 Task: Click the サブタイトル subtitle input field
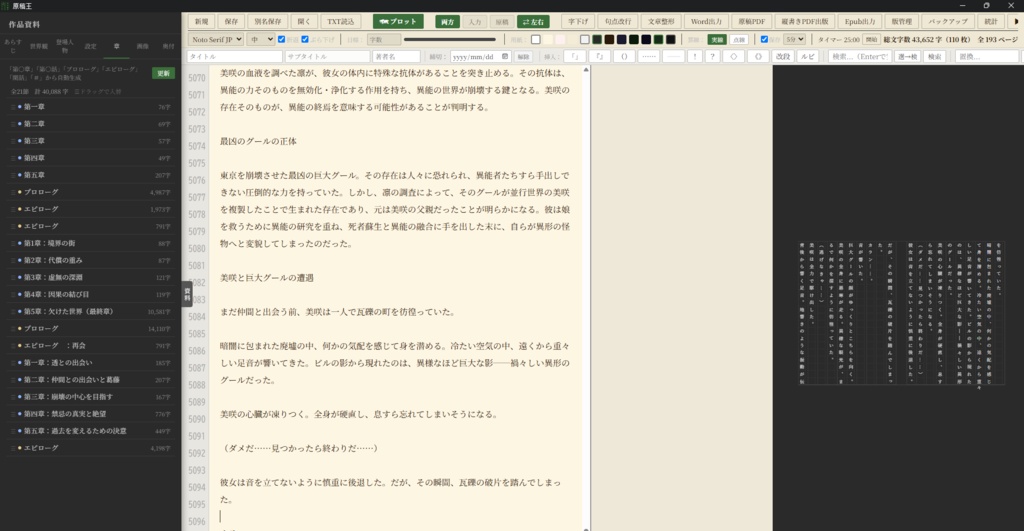(x=327, y=57)
